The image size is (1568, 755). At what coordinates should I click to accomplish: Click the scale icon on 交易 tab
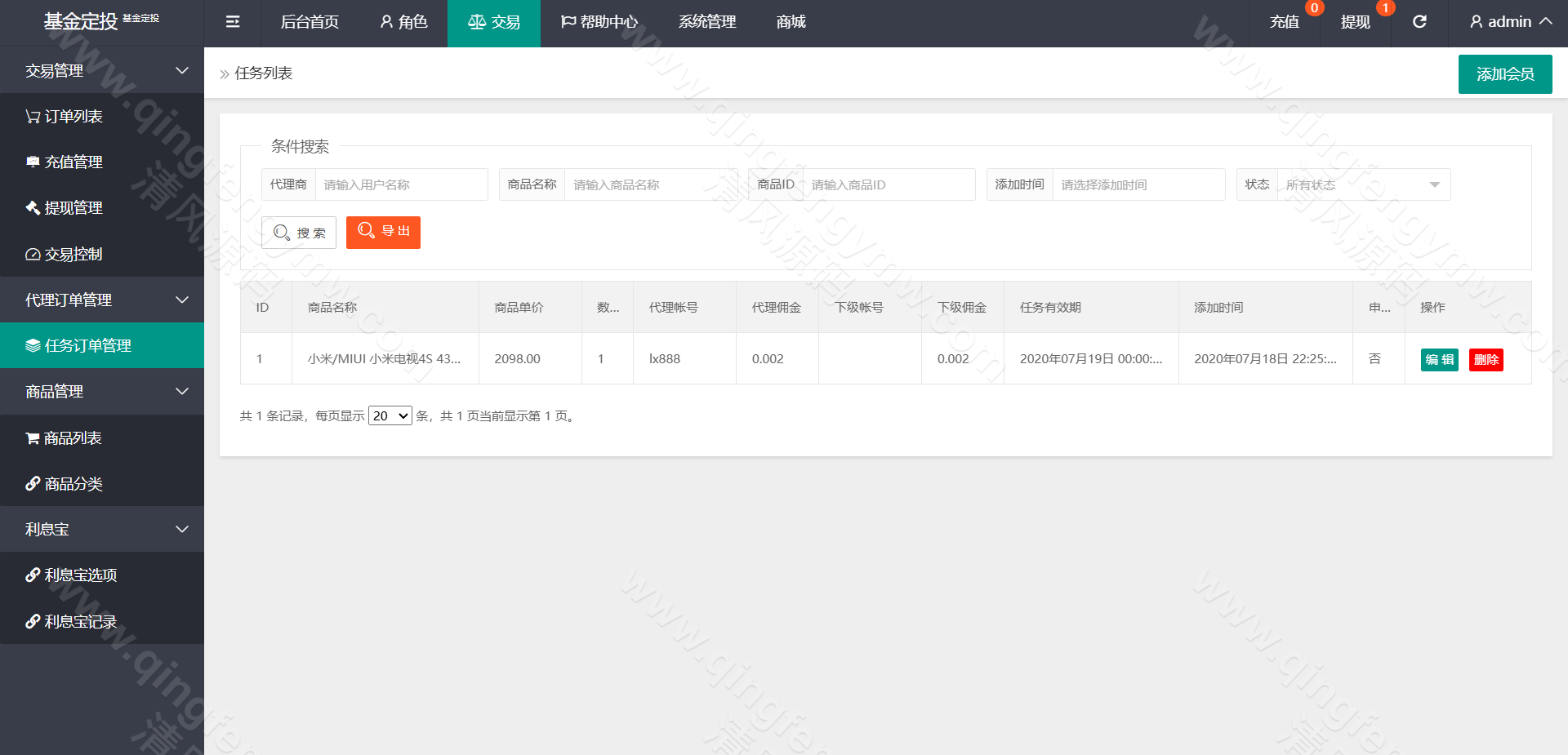[477, 22]
